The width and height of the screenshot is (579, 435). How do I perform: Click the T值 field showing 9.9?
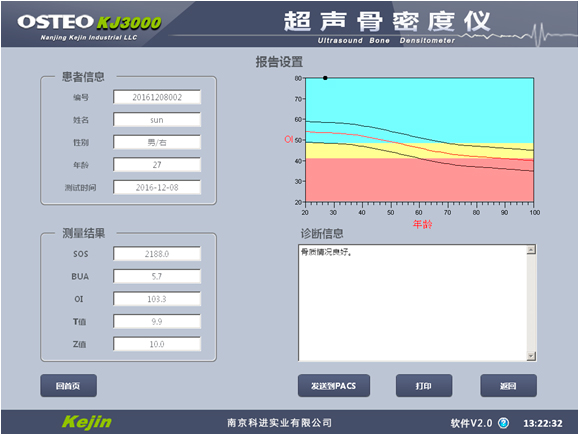(x=157, y=321)
